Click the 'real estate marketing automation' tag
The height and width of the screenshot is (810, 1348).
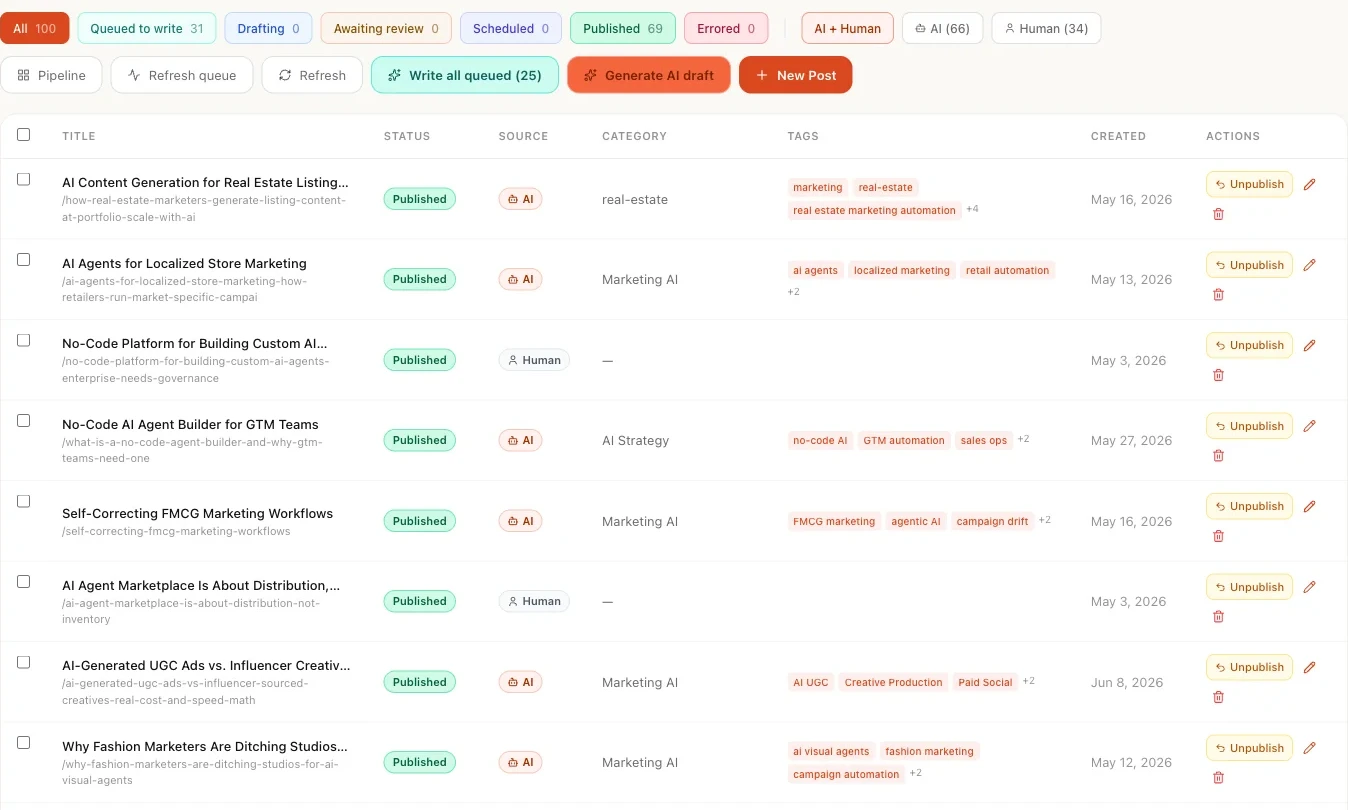coord(874,210)
